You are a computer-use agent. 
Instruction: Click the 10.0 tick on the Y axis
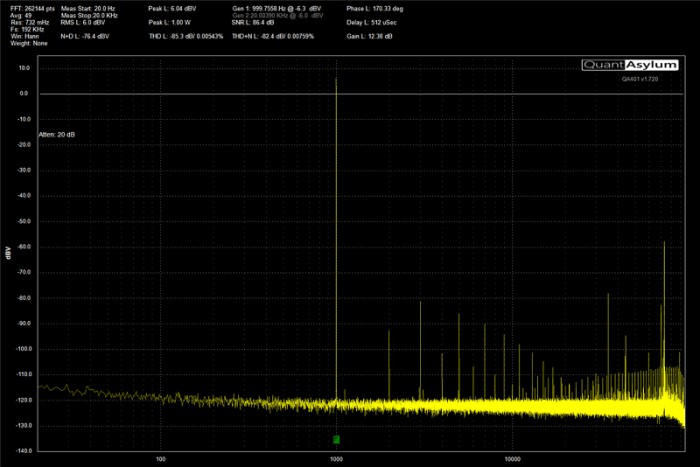point(24,68)
